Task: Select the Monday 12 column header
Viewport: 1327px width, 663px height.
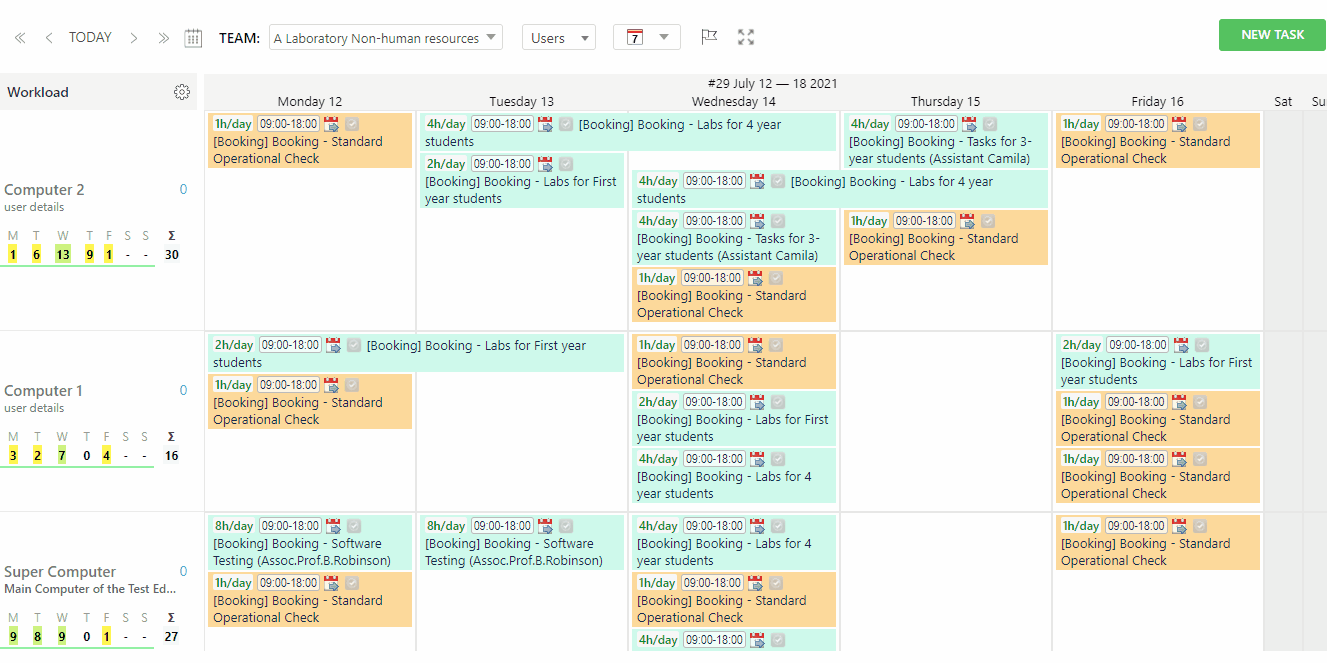Action: coord(310,102)
